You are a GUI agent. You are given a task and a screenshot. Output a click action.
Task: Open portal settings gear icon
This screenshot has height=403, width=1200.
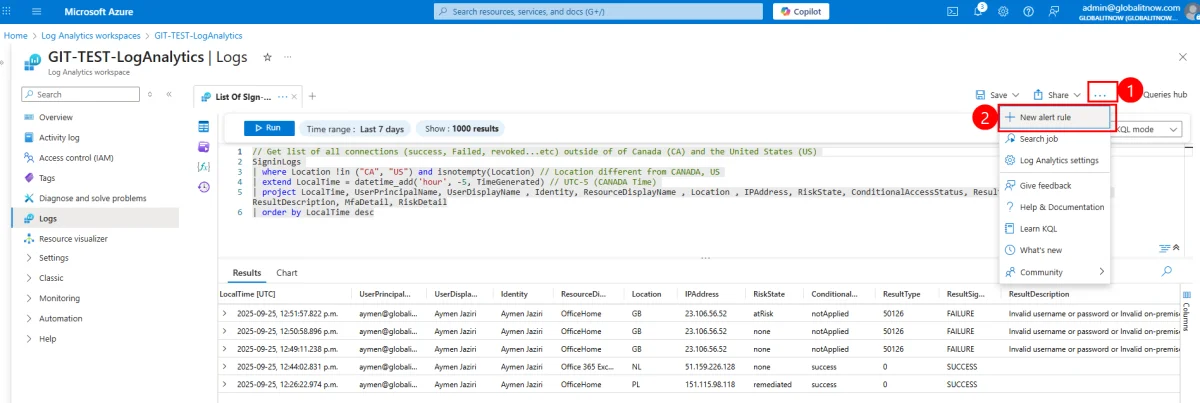1003,11
